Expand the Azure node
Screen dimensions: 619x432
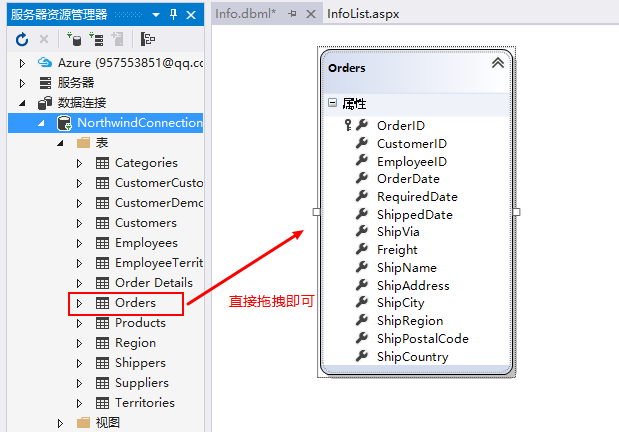(22, 63)
